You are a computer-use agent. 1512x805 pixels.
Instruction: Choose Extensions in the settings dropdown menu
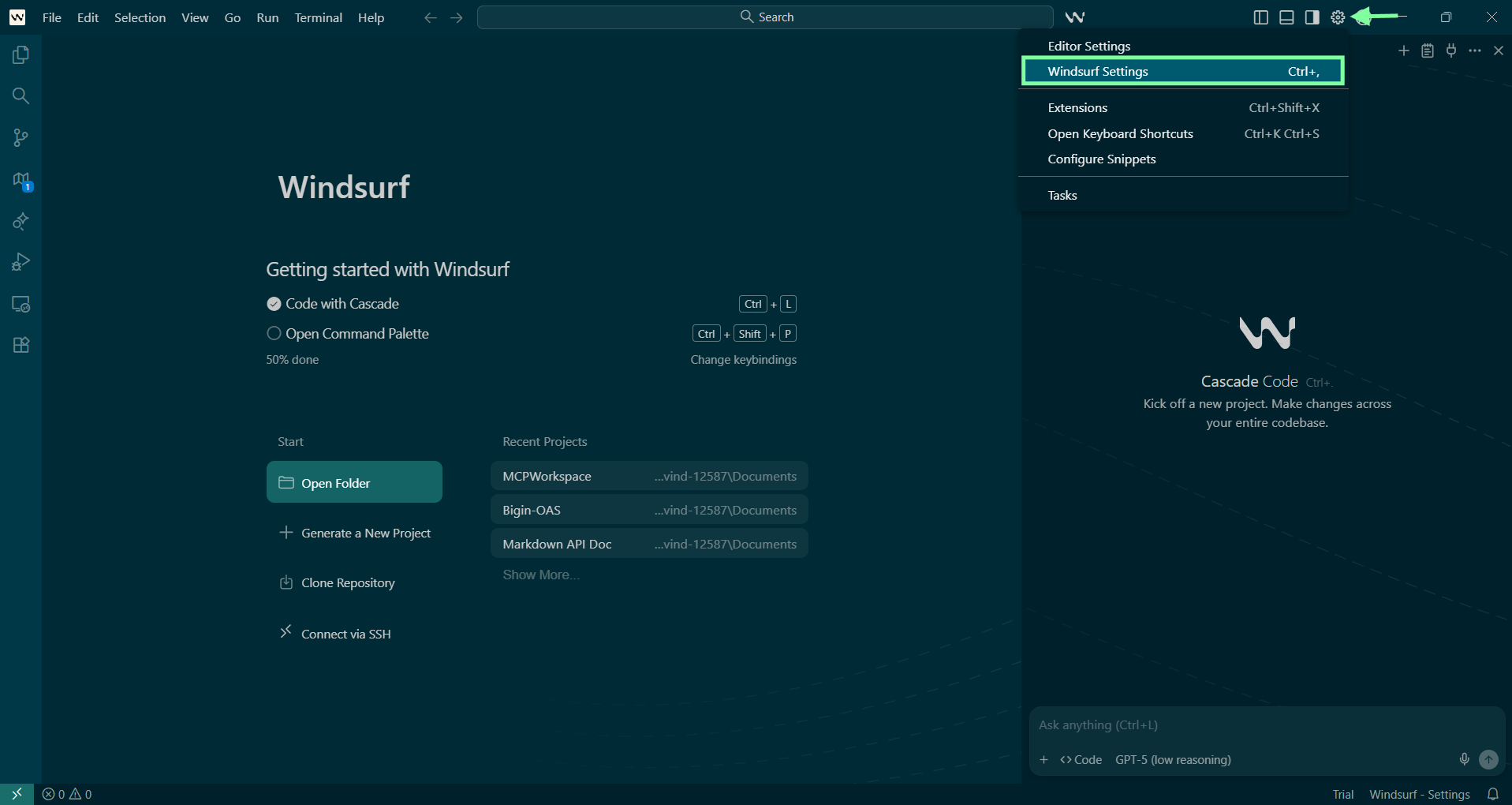(1183, 107)
